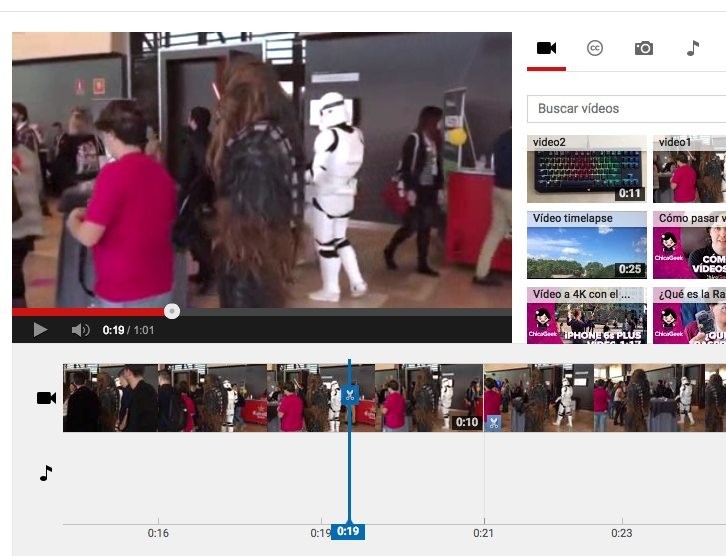The width and height of the screenshot is (726, 556).
Task: Open the video camera tab
Action: click(546, 48)
